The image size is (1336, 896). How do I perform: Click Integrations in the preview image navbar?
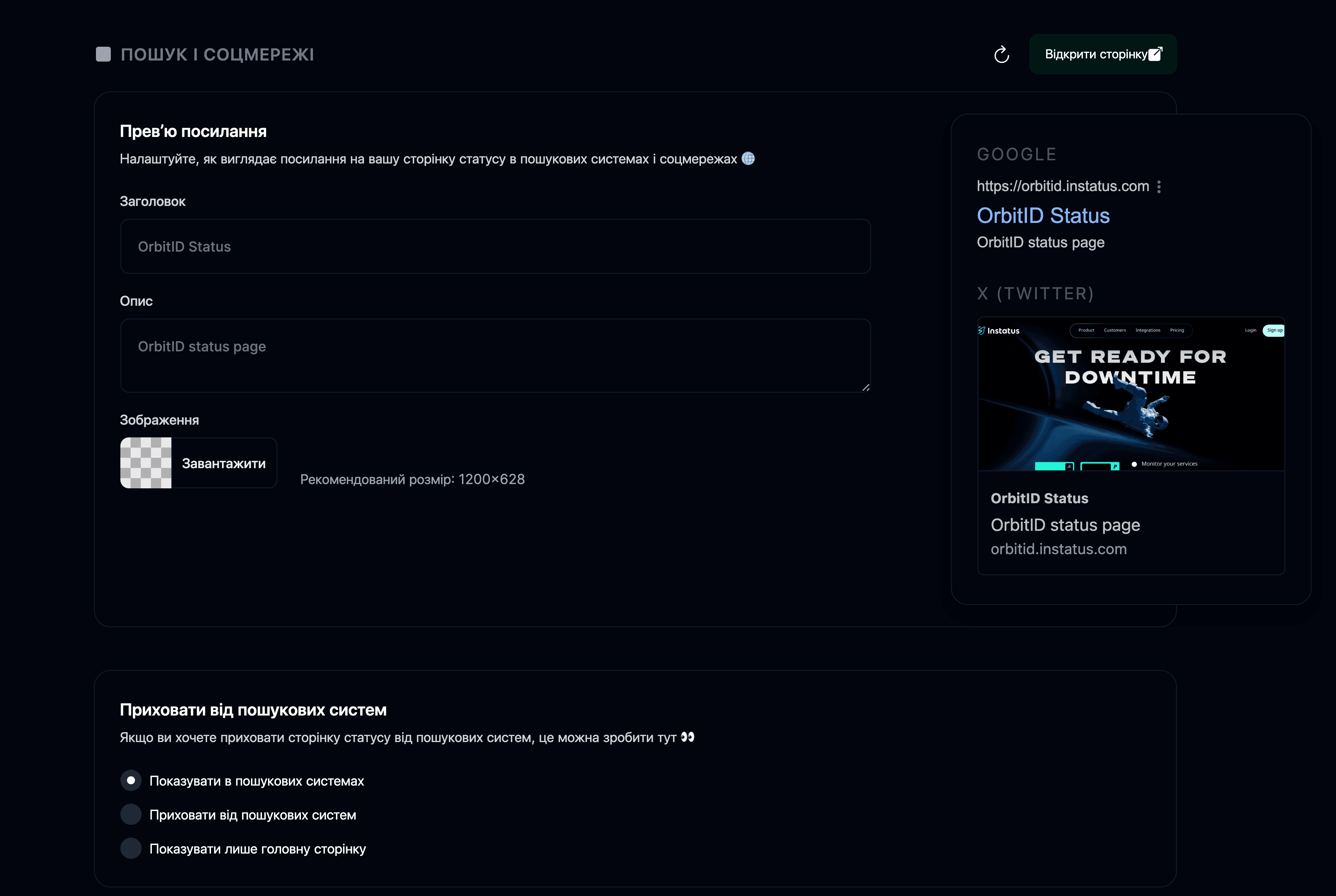1148,330
